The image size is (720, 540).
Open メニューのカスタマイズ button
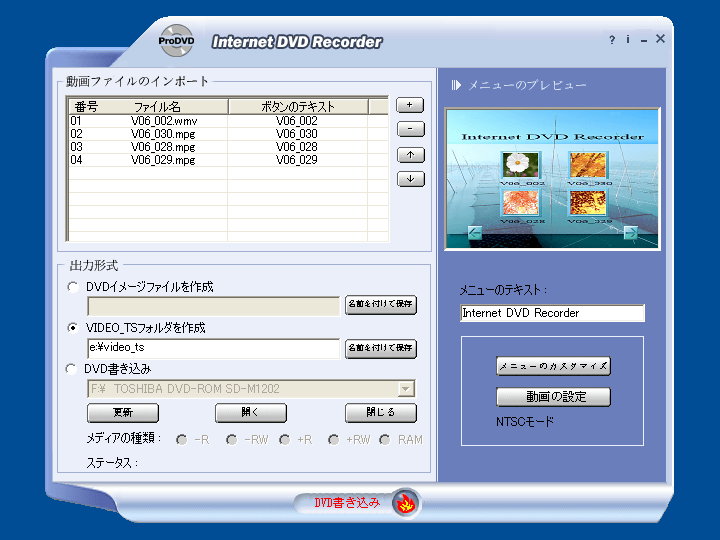(x=553, y=366)
